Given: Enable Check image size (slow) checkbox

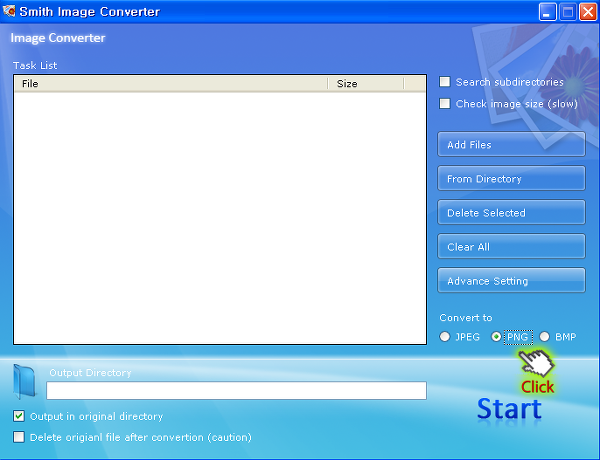Looking at the screenshot, I should [445, 104].
